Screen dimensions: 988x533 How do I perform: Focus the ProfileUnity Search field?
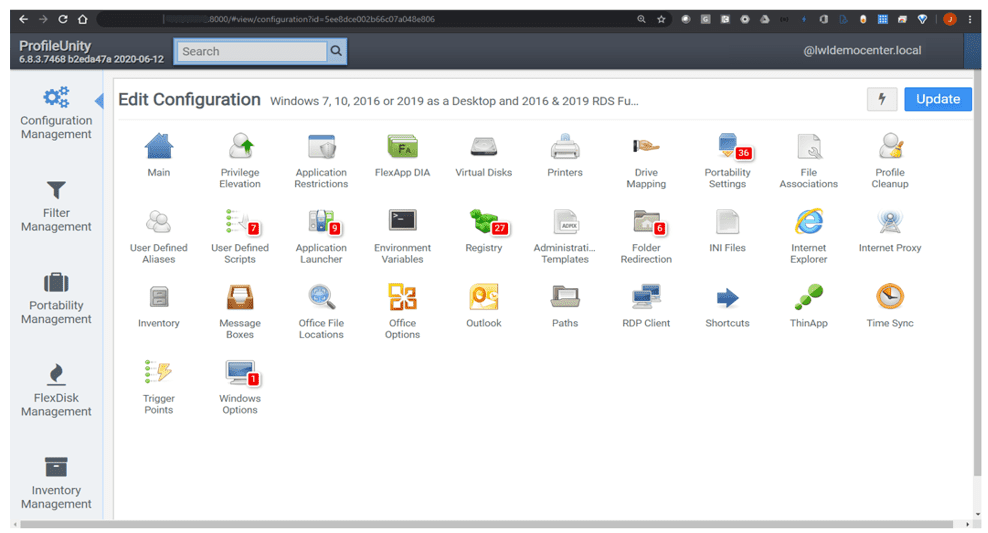251,51
